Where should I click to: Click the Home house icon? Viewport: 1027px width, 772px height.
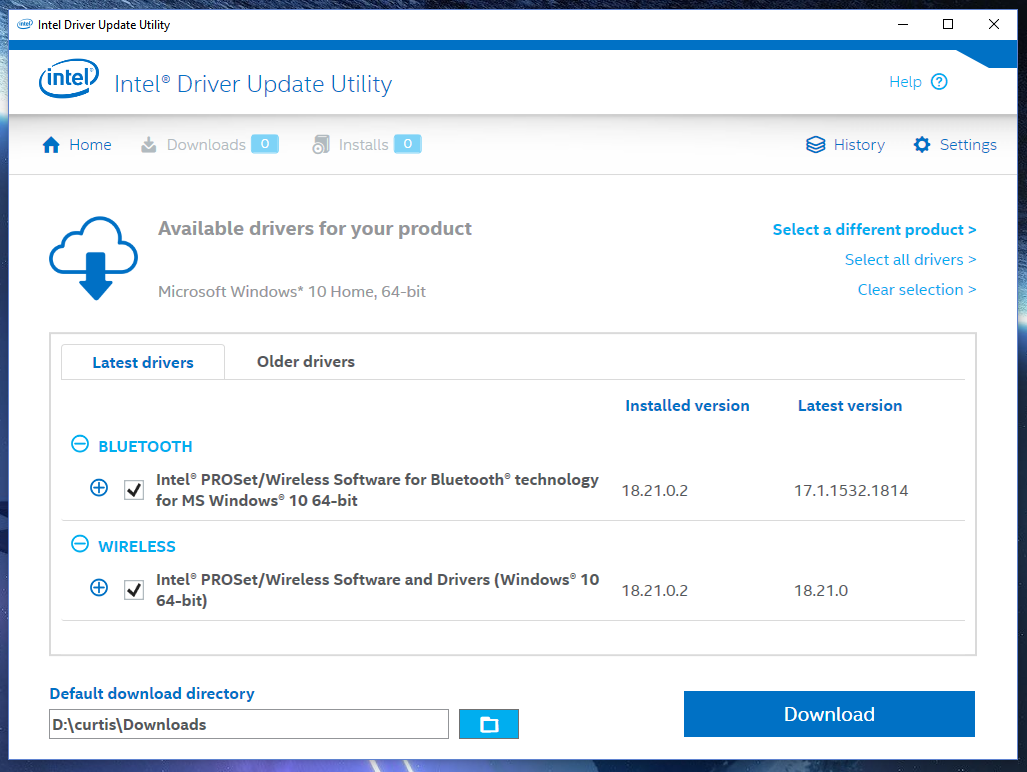tap(51, 145)
